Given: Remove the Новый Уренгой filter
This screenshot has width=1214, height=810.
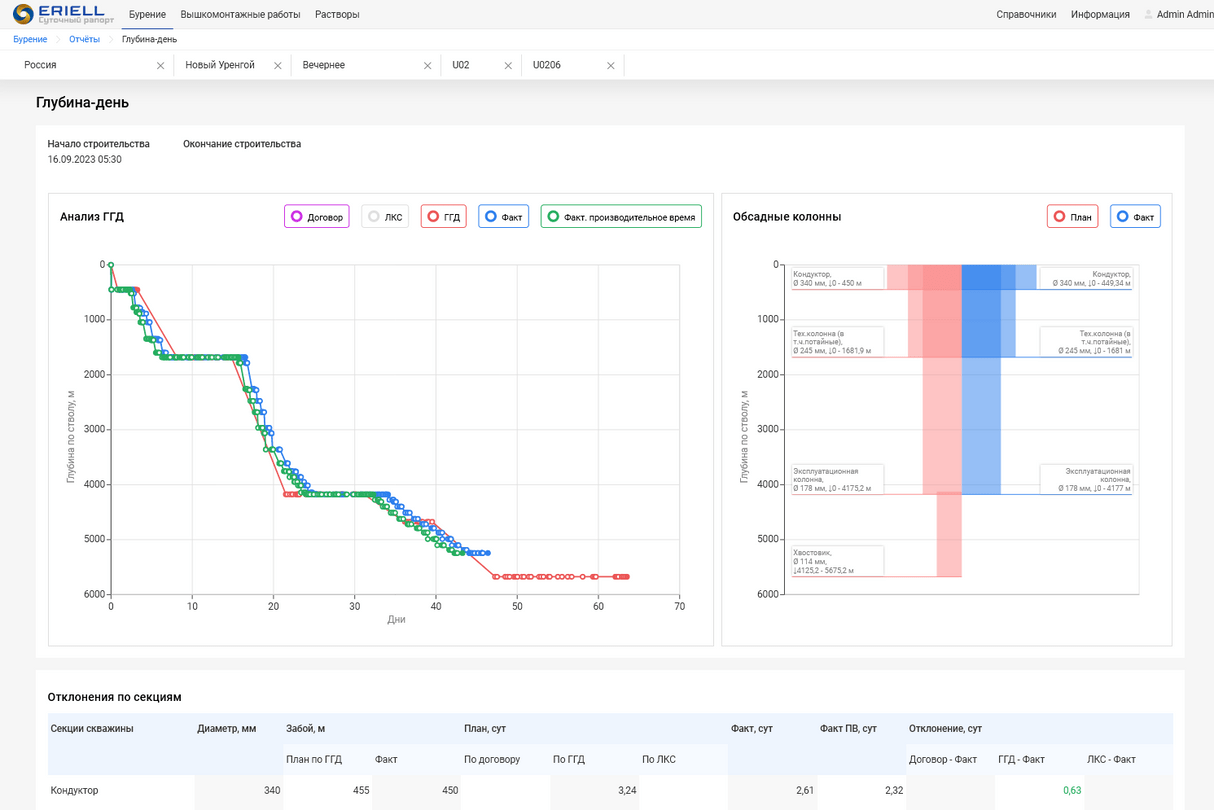Looking at the screenshot, I should (x=278, y=66).
